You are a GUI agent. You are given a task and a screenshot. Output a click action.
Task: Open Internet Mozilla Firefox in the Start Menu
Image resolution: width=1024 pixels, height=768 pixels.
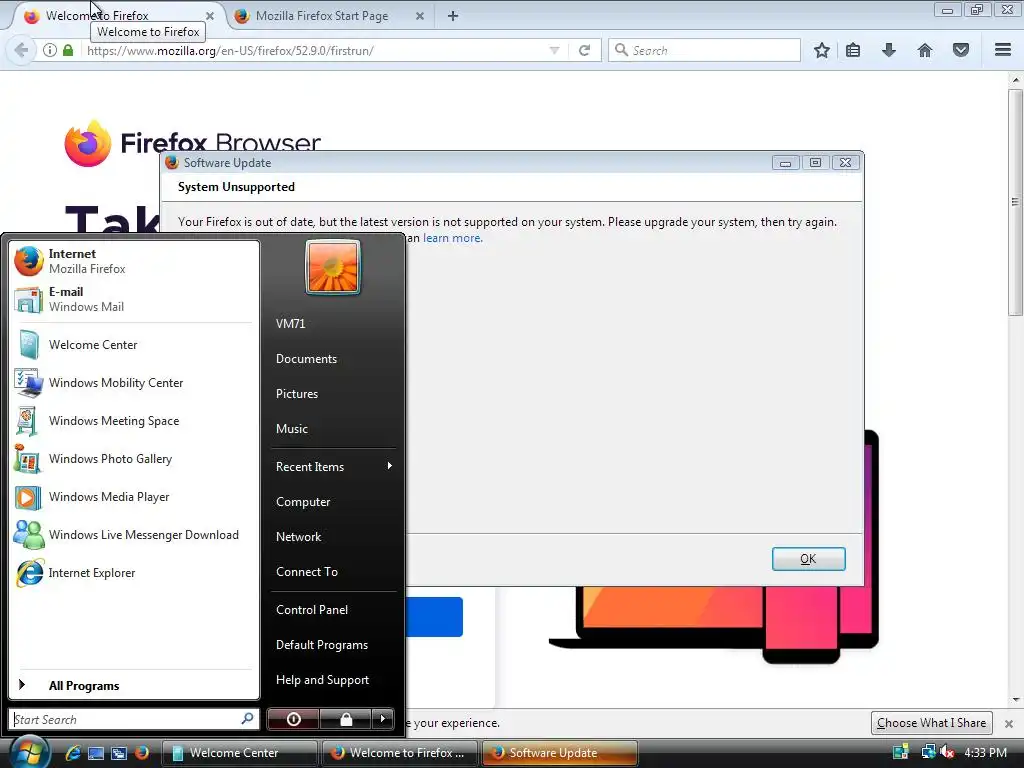(x=133, y=261)
